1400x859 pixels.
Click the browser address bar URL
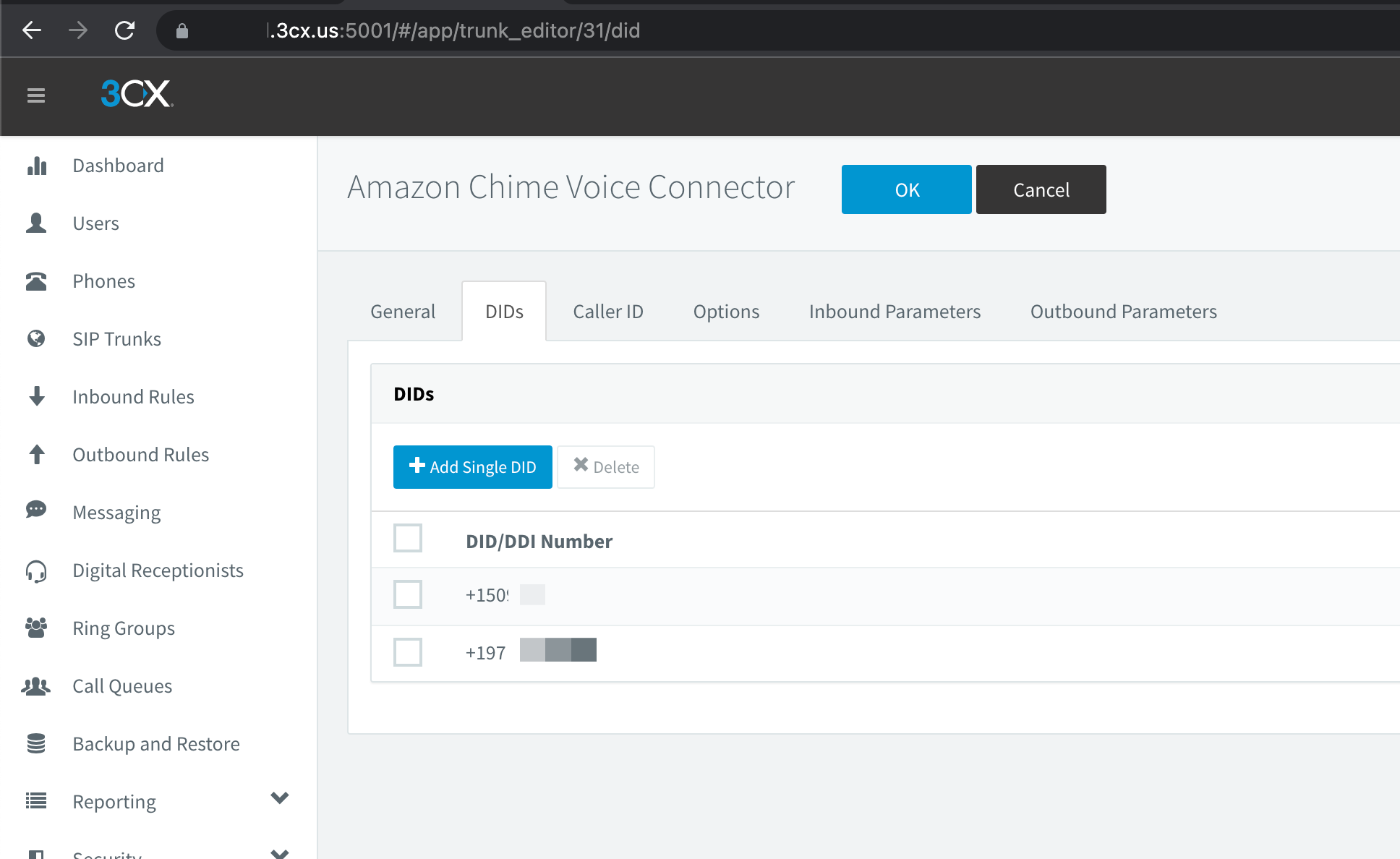(x=453, y=30)
